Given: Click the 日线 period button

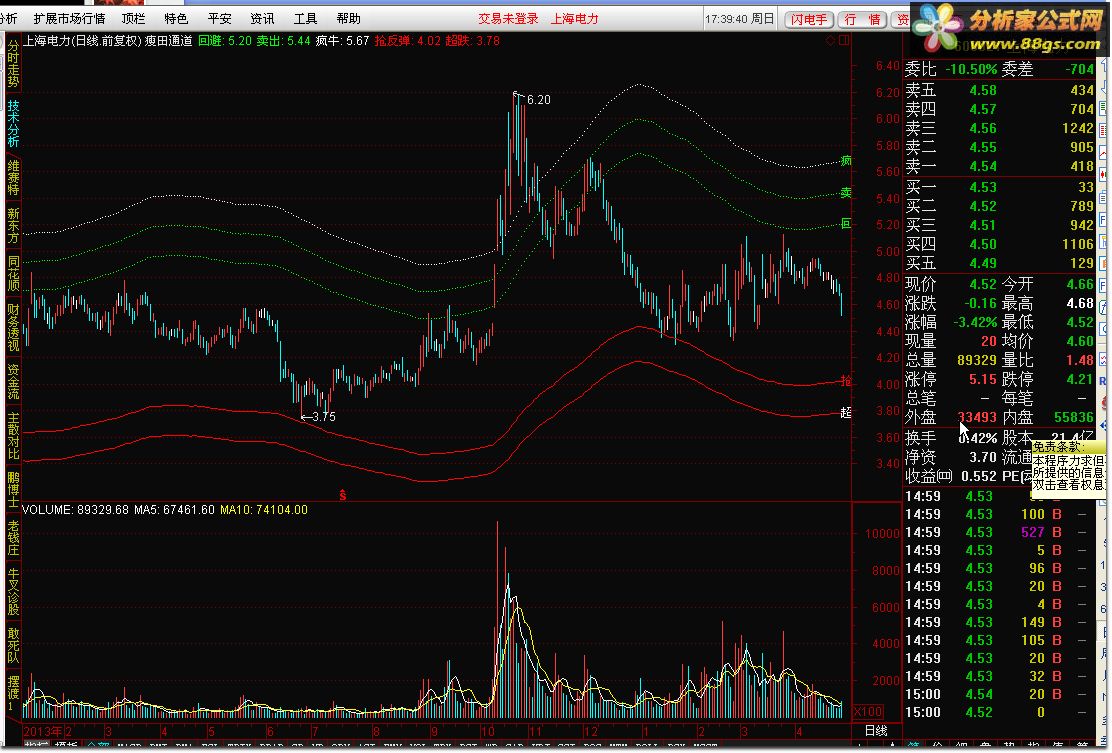Looking at the screenshot, I should point(877,730).
